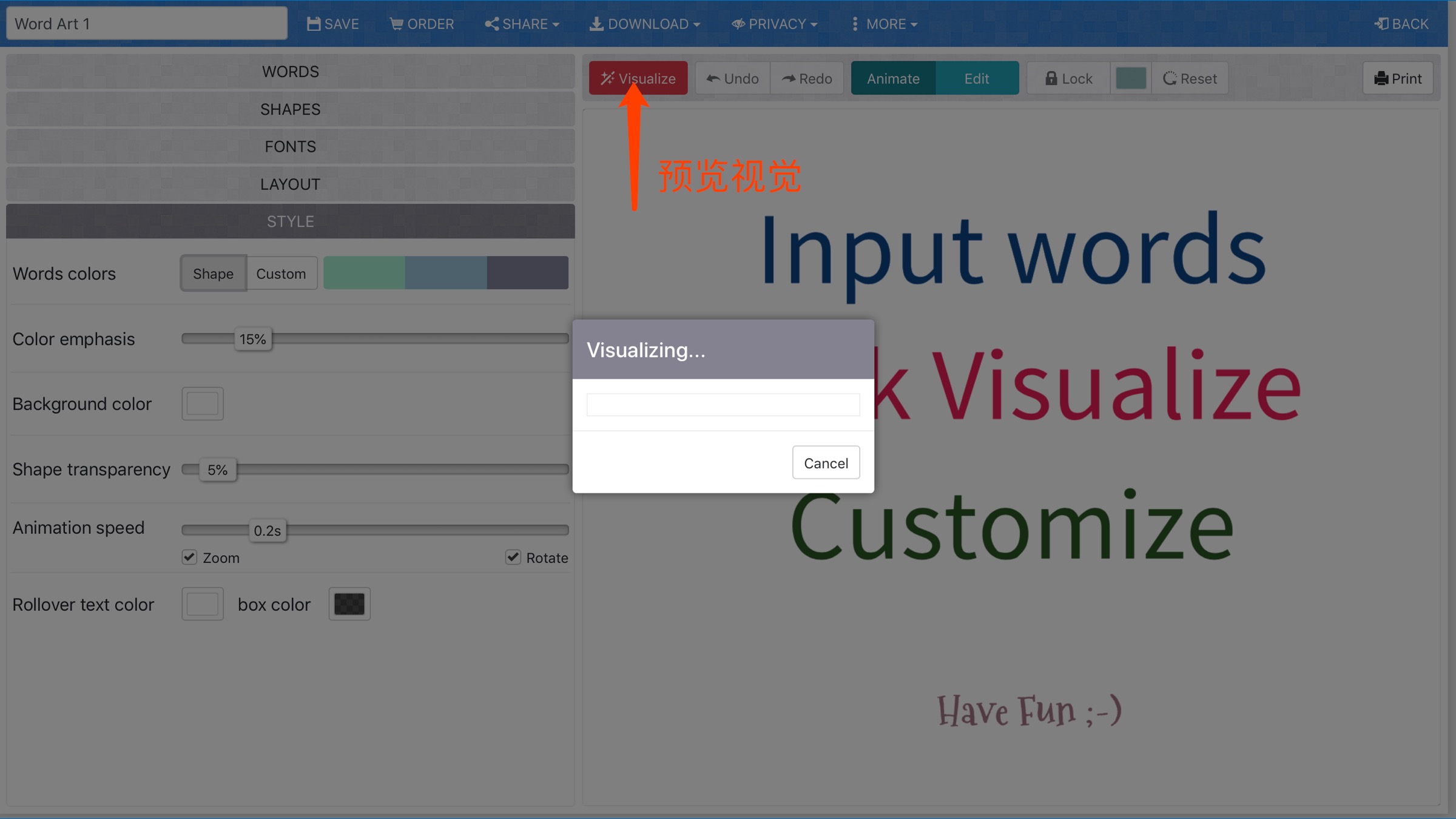This screenshot has height=819, width=1456.
Task: Click the Print printer icon
Action: pos(1381,78)
